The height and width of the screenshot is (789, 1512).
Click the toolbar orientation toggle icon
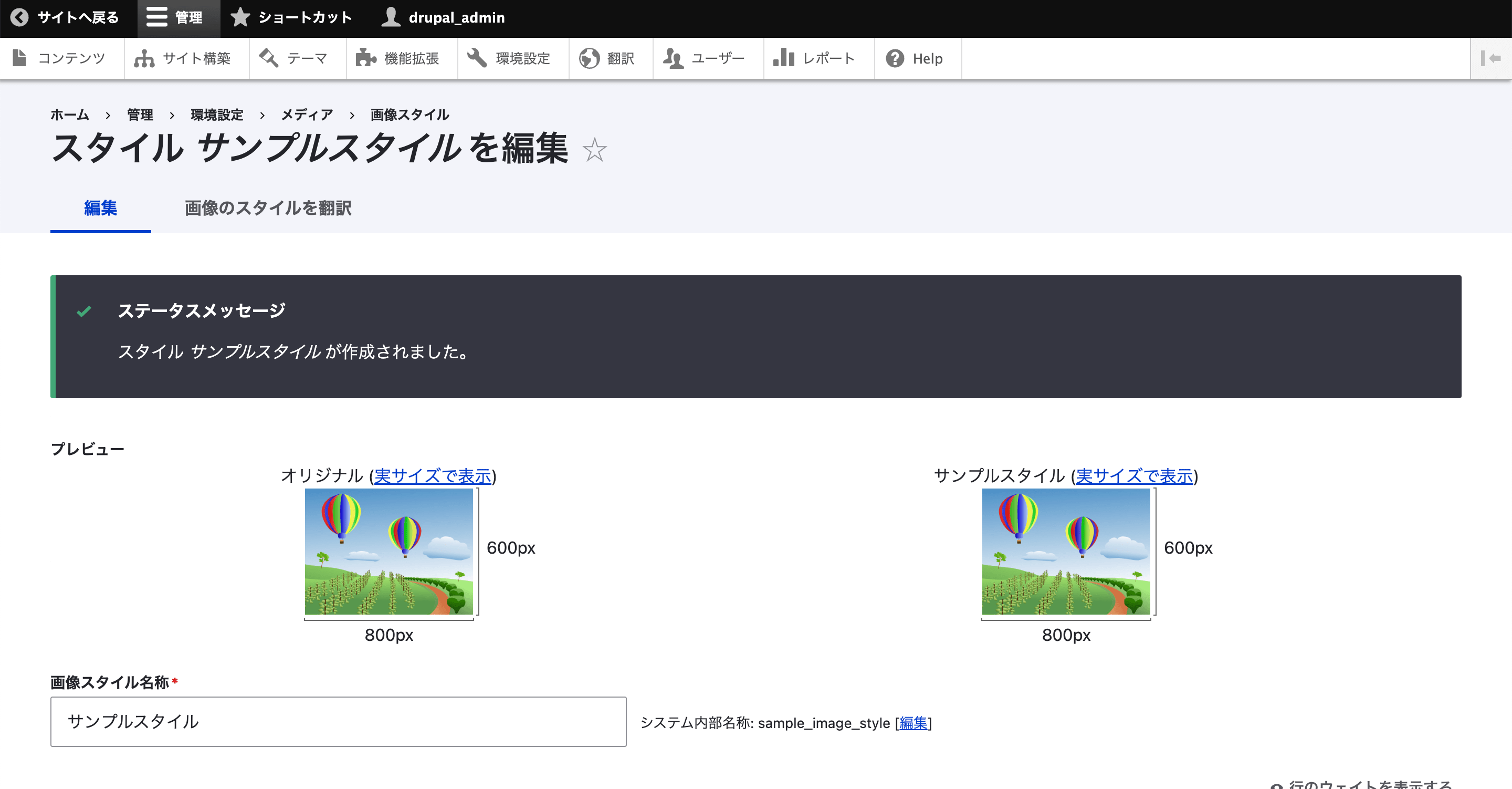point(1490,58)
